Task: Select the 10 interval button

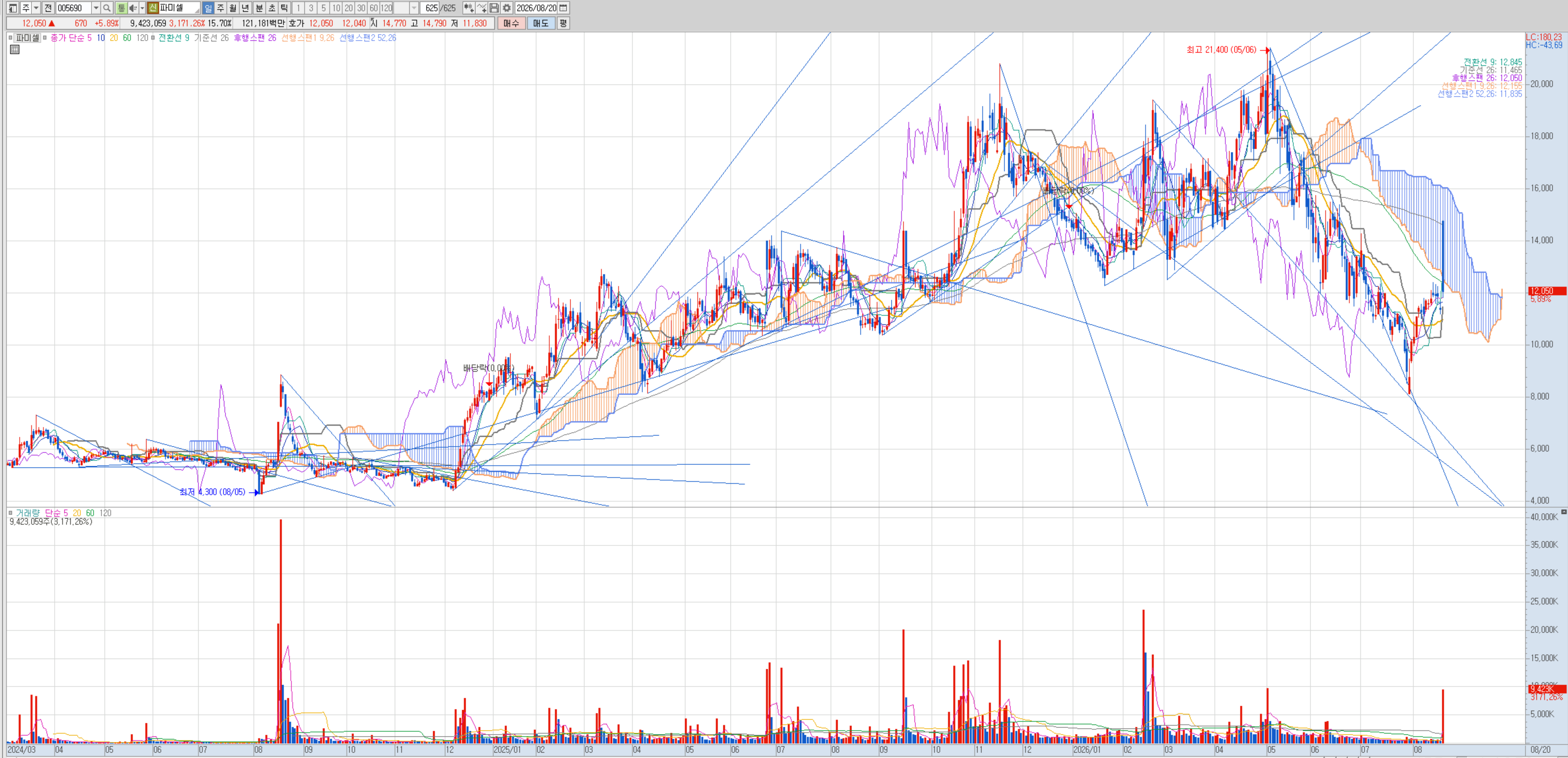Action: 336,8
